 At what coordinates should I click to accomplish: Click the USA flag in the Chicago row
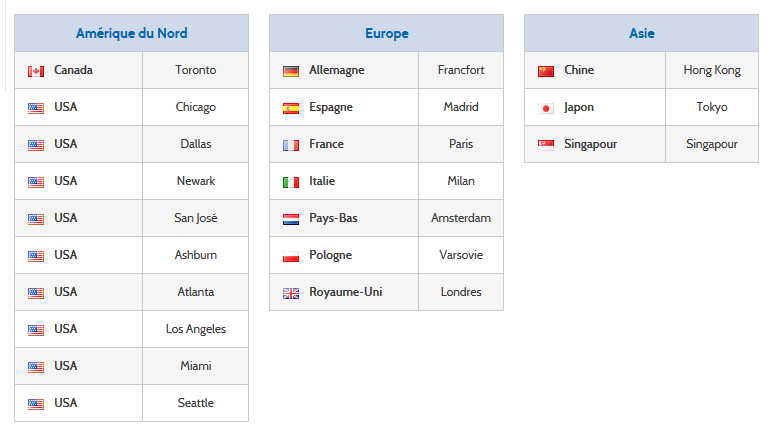tap(36, 108)
